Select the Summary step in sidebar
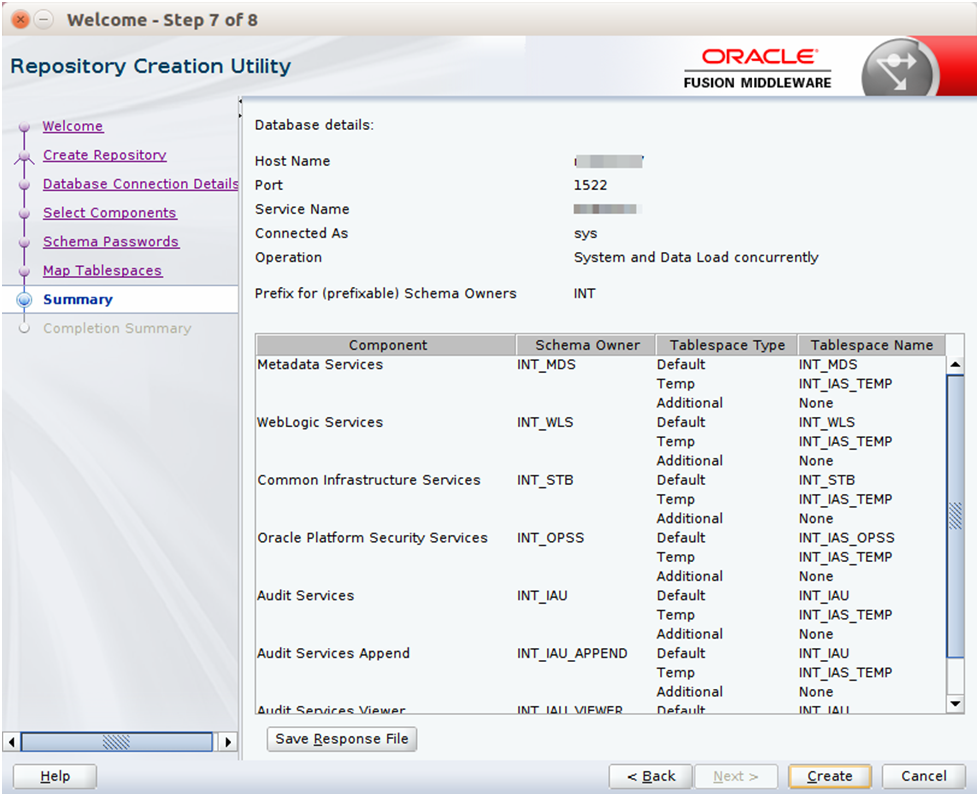 click(x=77, y=299)
